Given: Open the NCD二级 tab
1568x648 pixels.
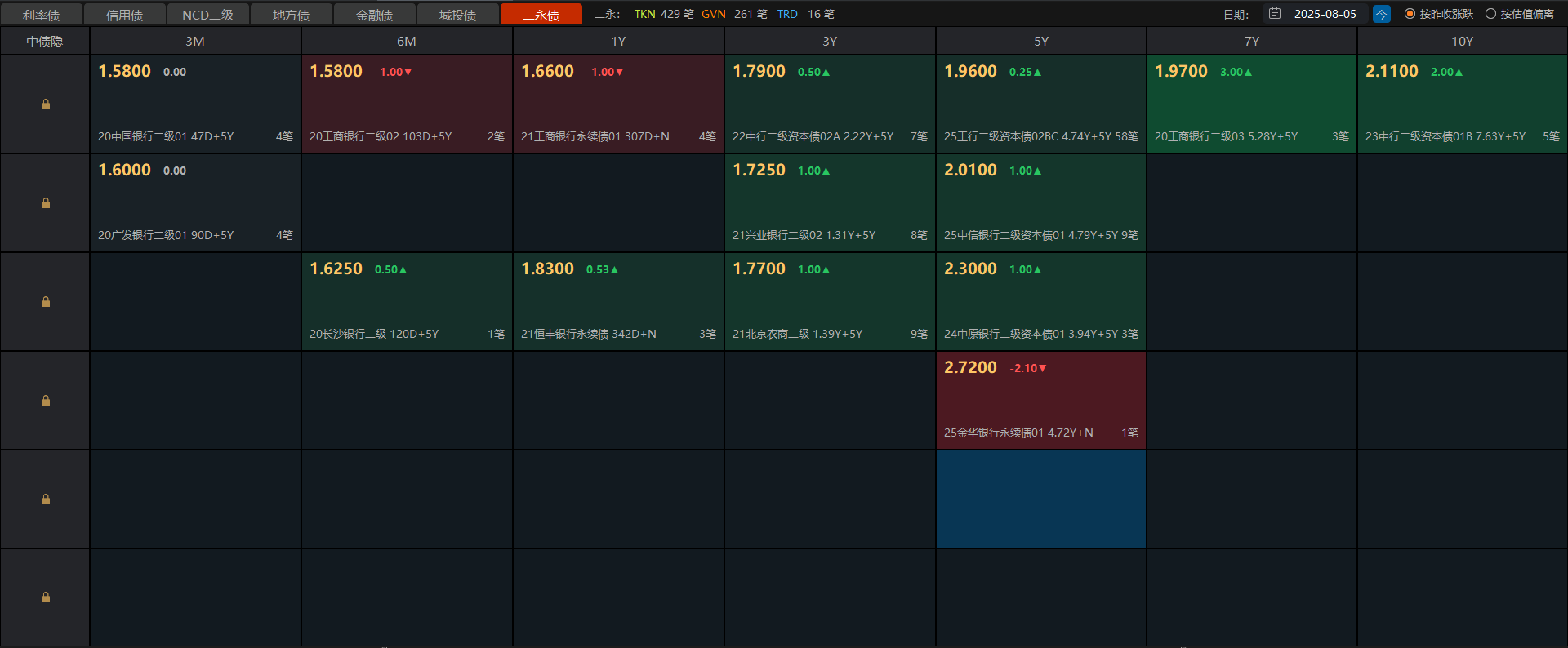Looking at the screenshot, I should pyautogui.click(x=208, y=15).
